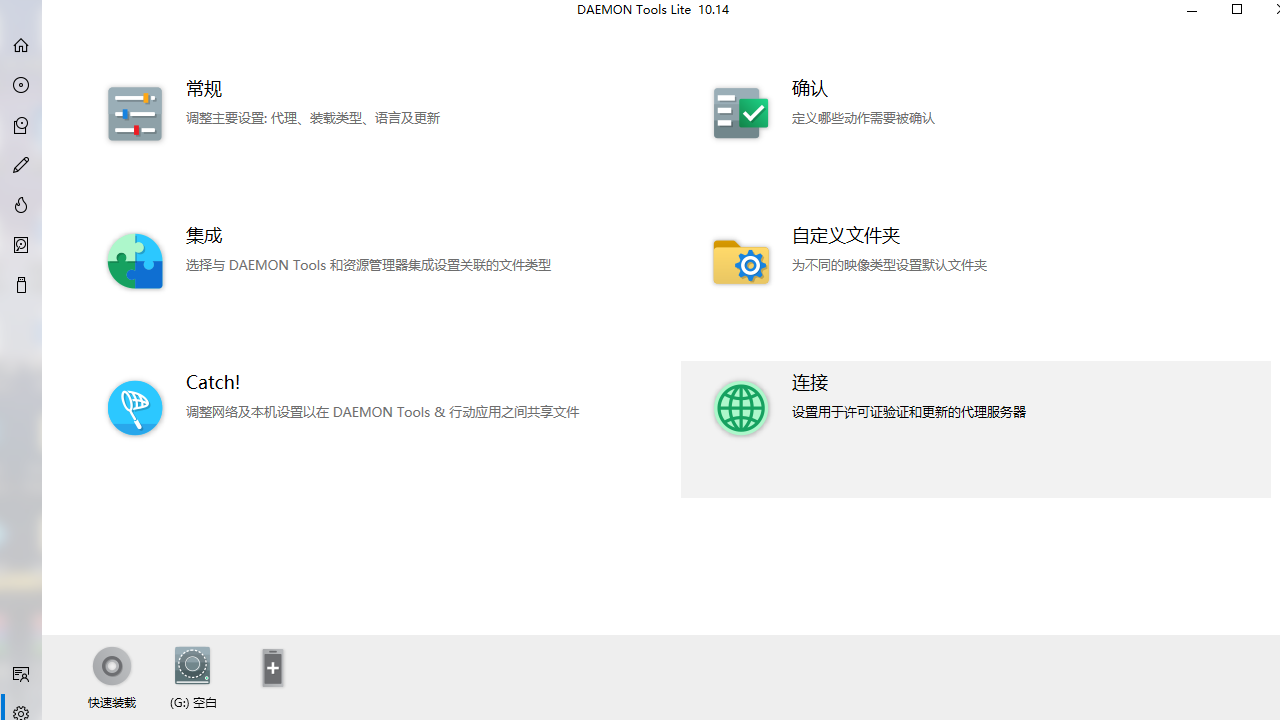Screen dimensions: 1280x720
Task: Select the Images disc icon in sidebar
Action: 20,85
